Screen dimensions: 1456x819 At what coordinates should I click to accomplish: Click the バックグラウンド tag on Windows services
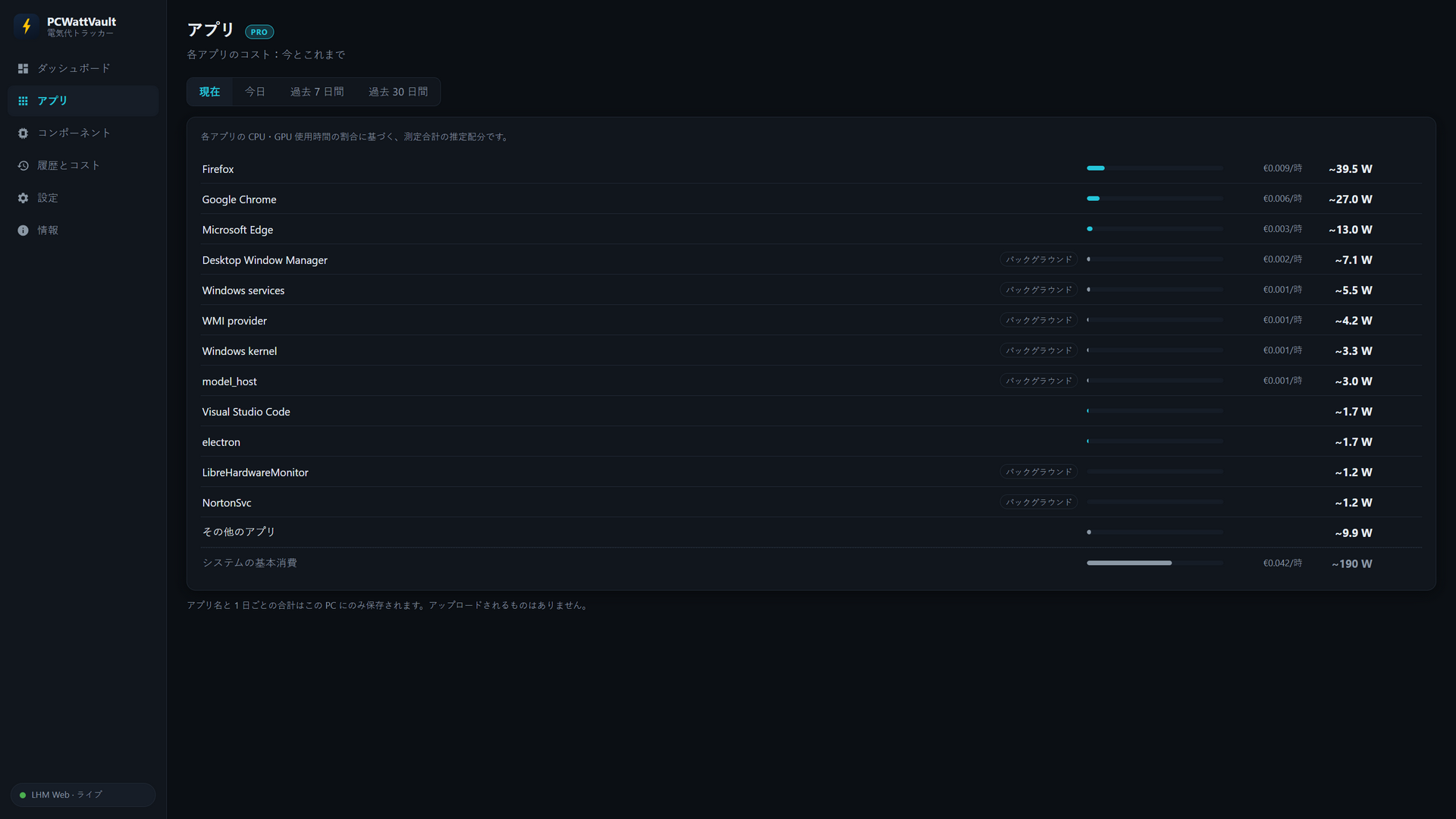pos(1038,290)
